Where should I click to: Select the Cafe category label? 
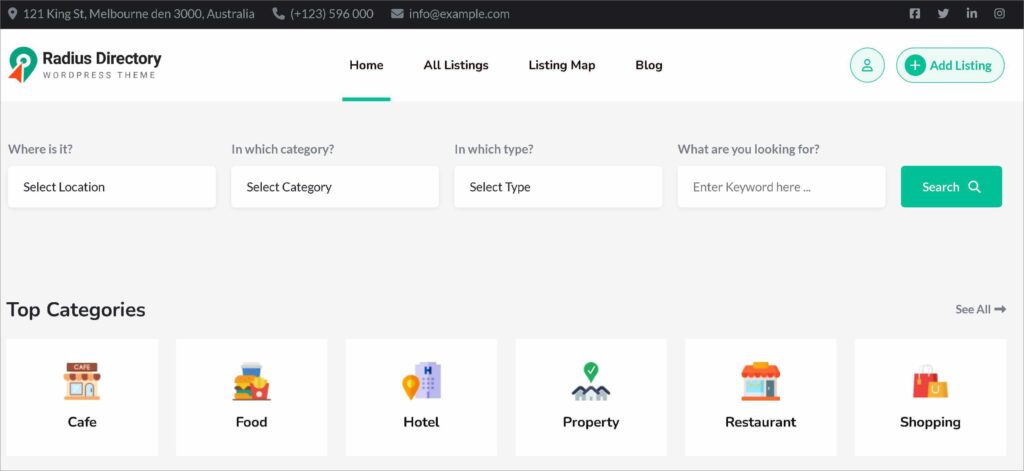pos(82,422)
